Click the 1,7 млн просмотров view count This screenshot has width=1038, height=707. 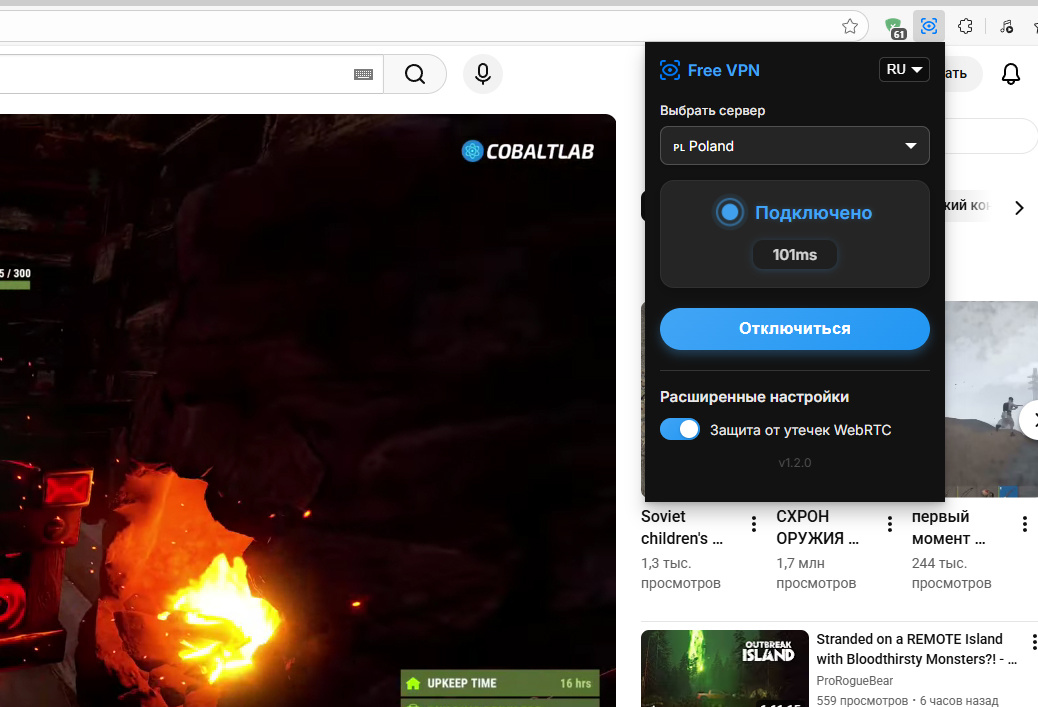(x=816, y=573)
